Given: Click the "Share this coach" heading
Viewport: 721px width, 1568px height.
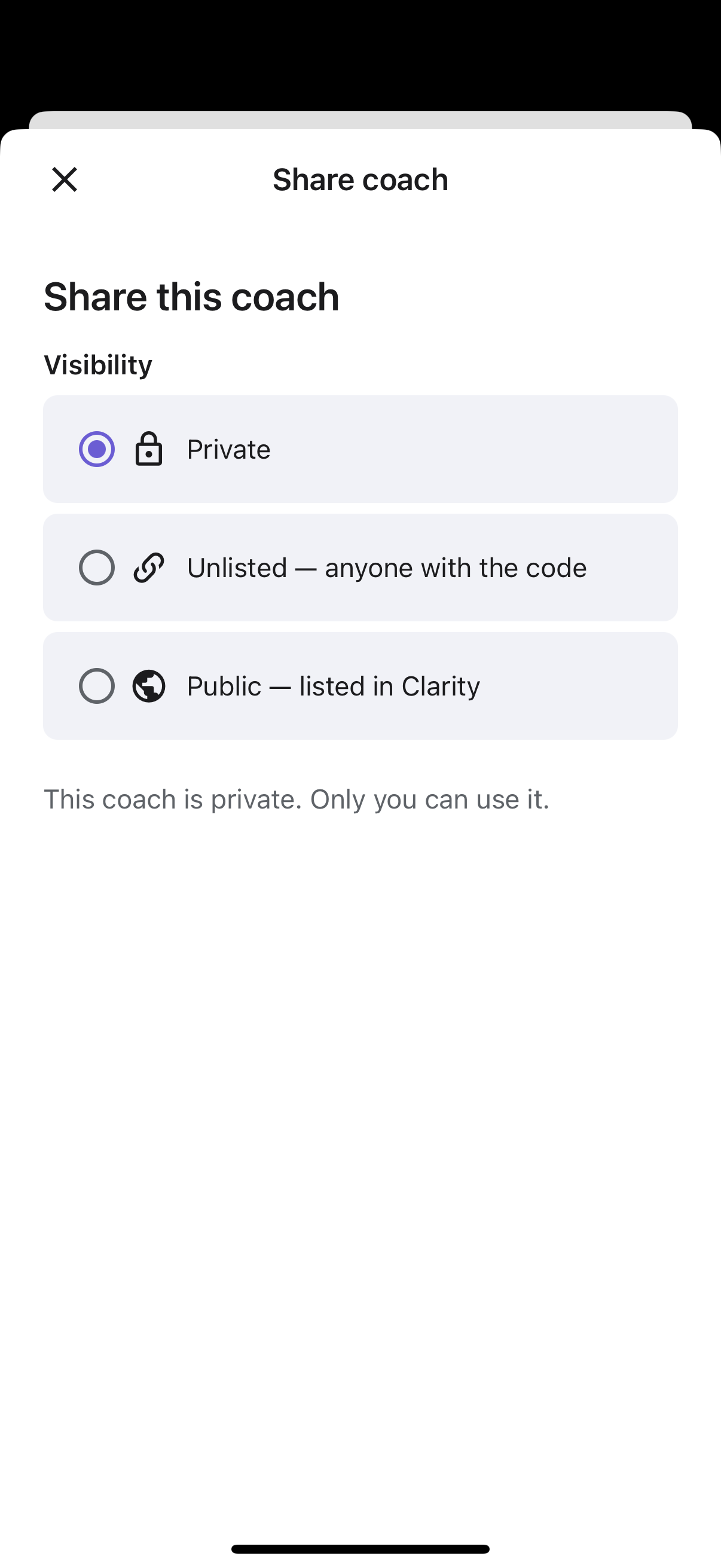Looking at the screenshot, I should pyautogui.click(x=191, y=297).
